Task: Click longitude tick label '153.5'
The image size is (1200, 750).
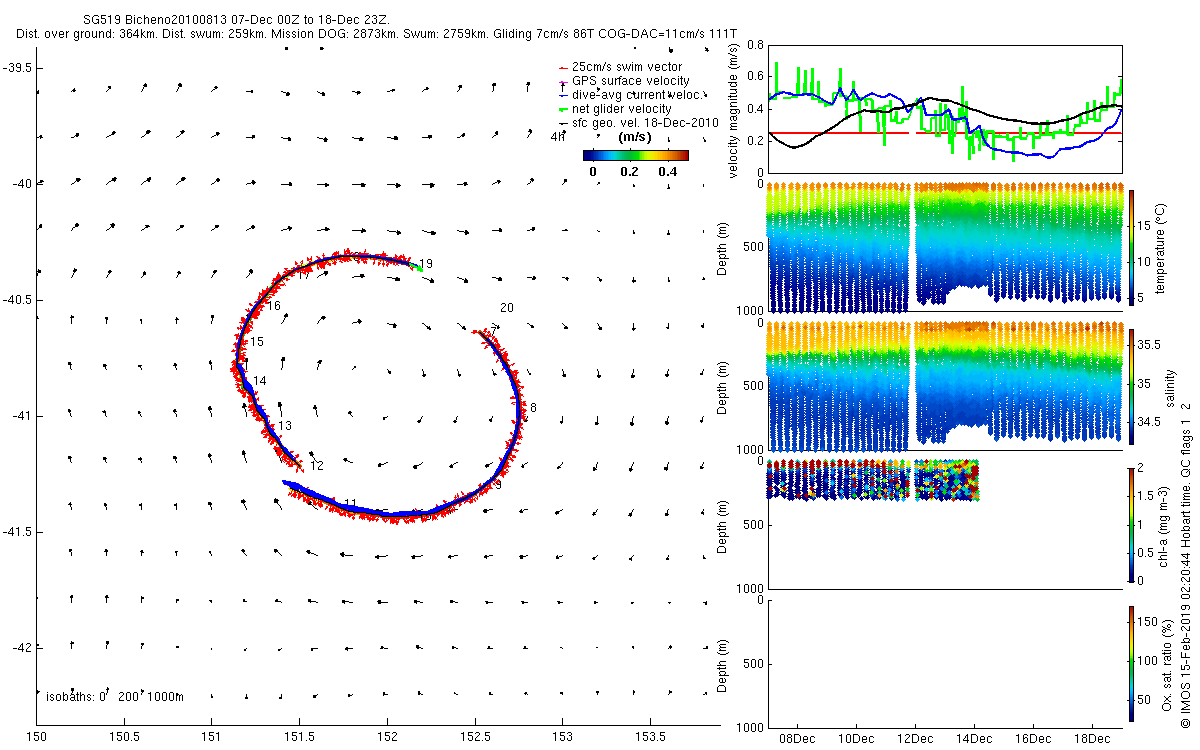Action: pyautogui.click(x=651, y=738)
